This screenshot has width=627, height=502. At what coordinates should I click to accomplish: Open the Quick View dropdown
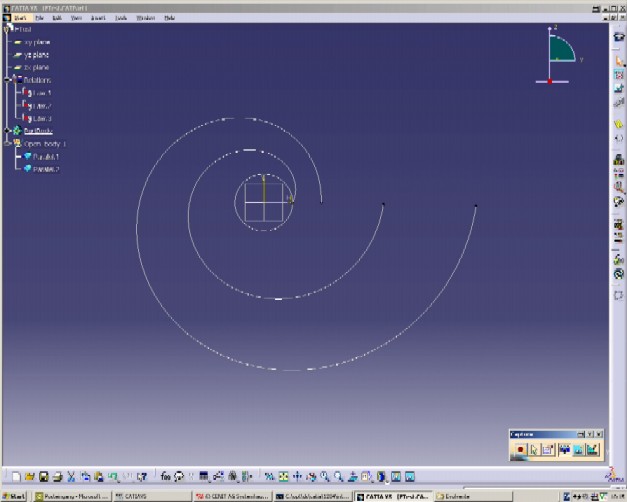(x=367, y=476)
